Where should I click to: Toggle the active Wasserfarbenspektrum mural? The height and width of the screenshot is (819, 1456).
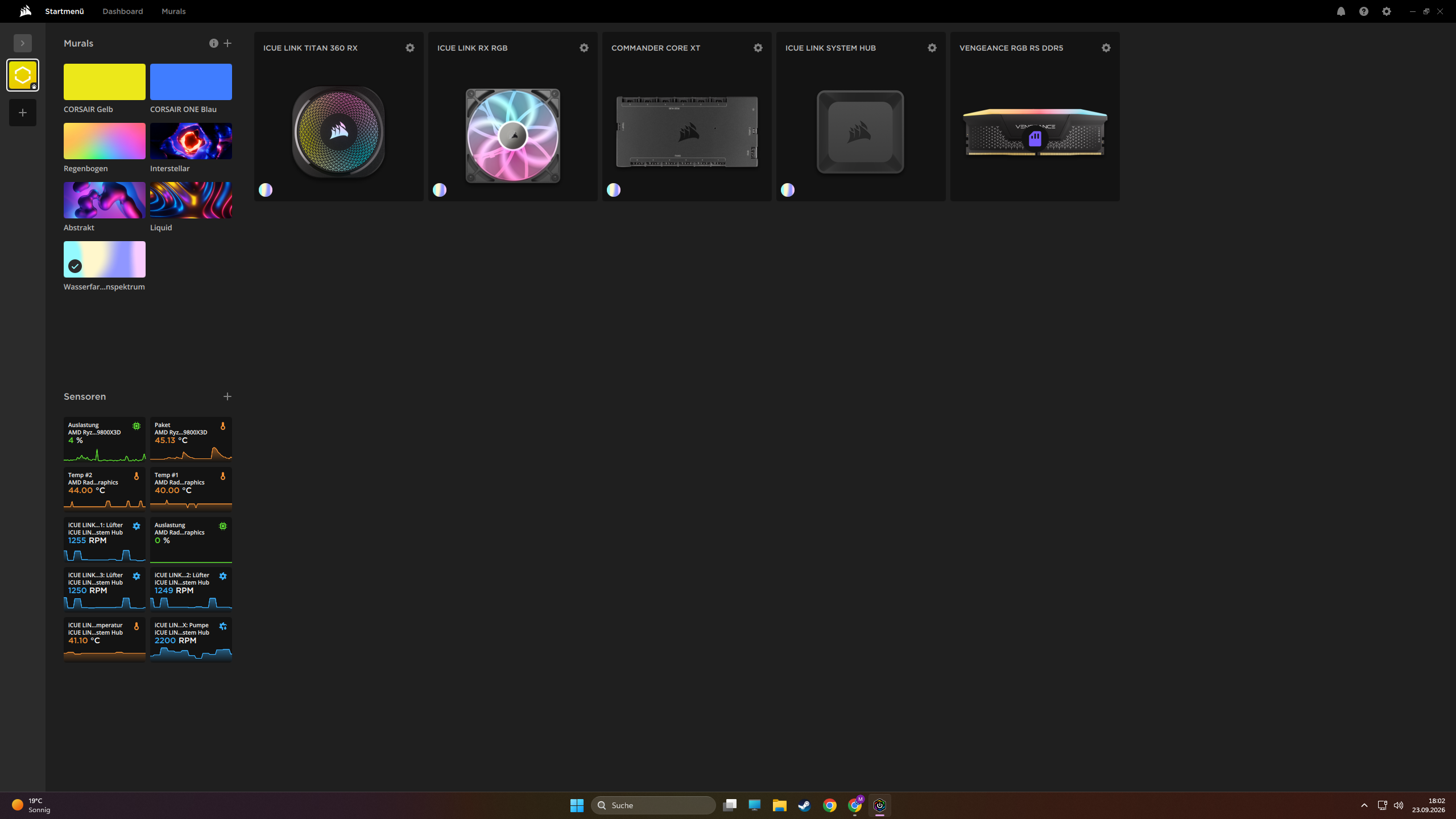tap(105, 259)
